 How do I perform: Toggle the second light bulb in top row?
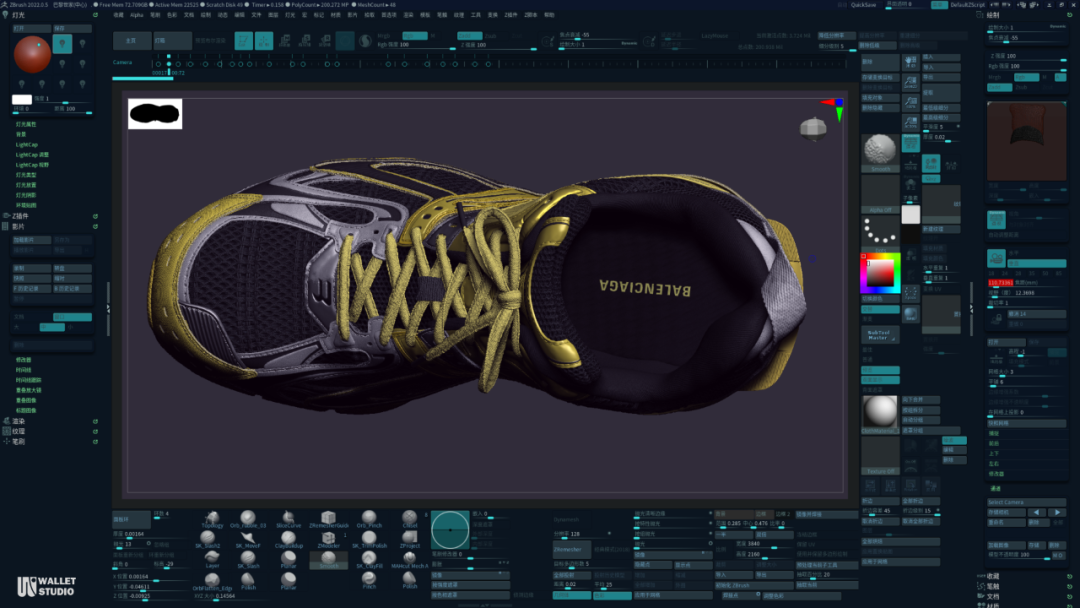click(x=82, y=43)
